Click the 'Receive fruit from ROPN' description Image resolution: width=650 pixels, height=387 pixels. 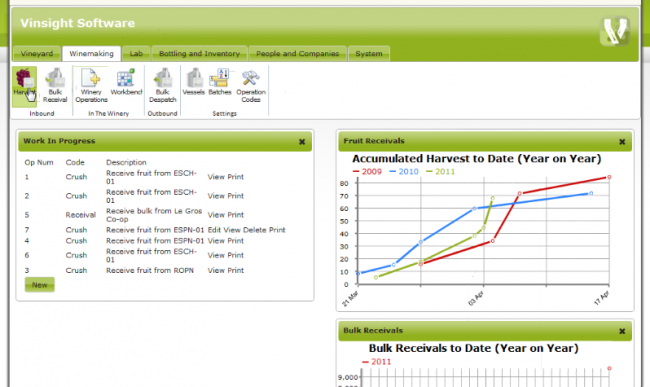[x=150, y=270]
